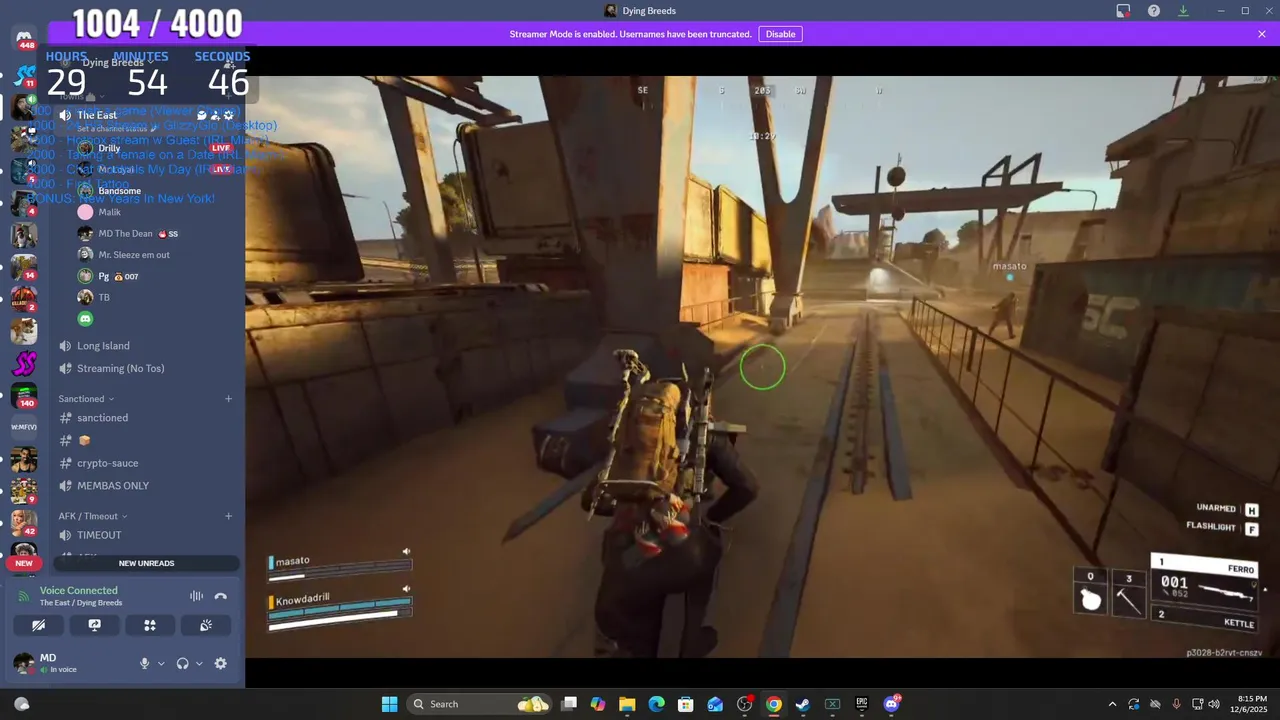Mute masato stream volume icon
Image resolution: width=1280 pixels, height=720 pixels.
tap(406, 551)
